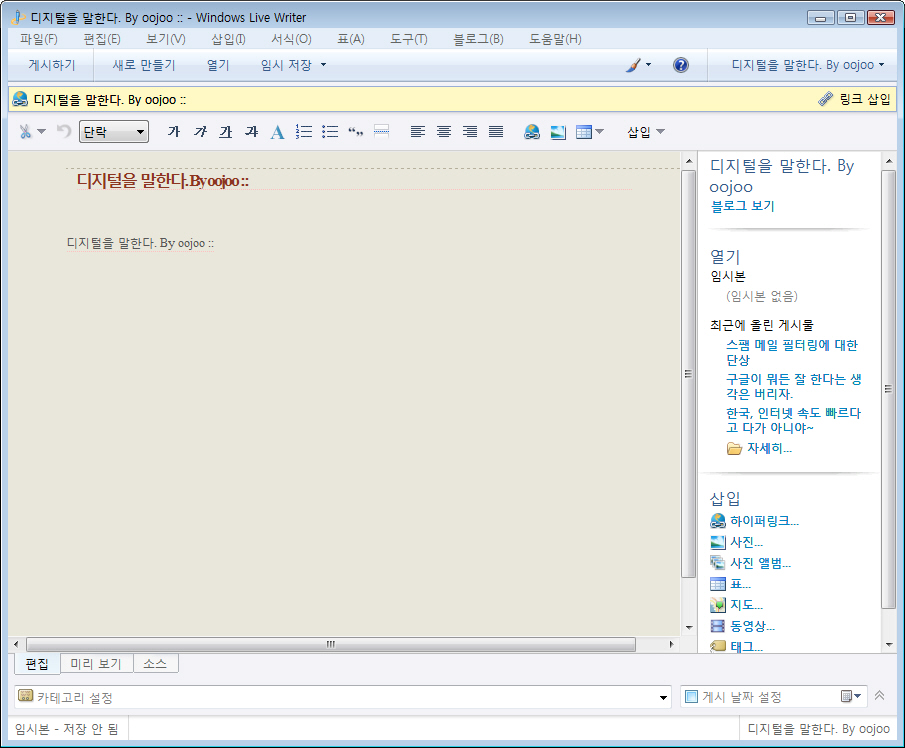
Task: Open help with the blue question mark
Action: (x=681, y=65)
